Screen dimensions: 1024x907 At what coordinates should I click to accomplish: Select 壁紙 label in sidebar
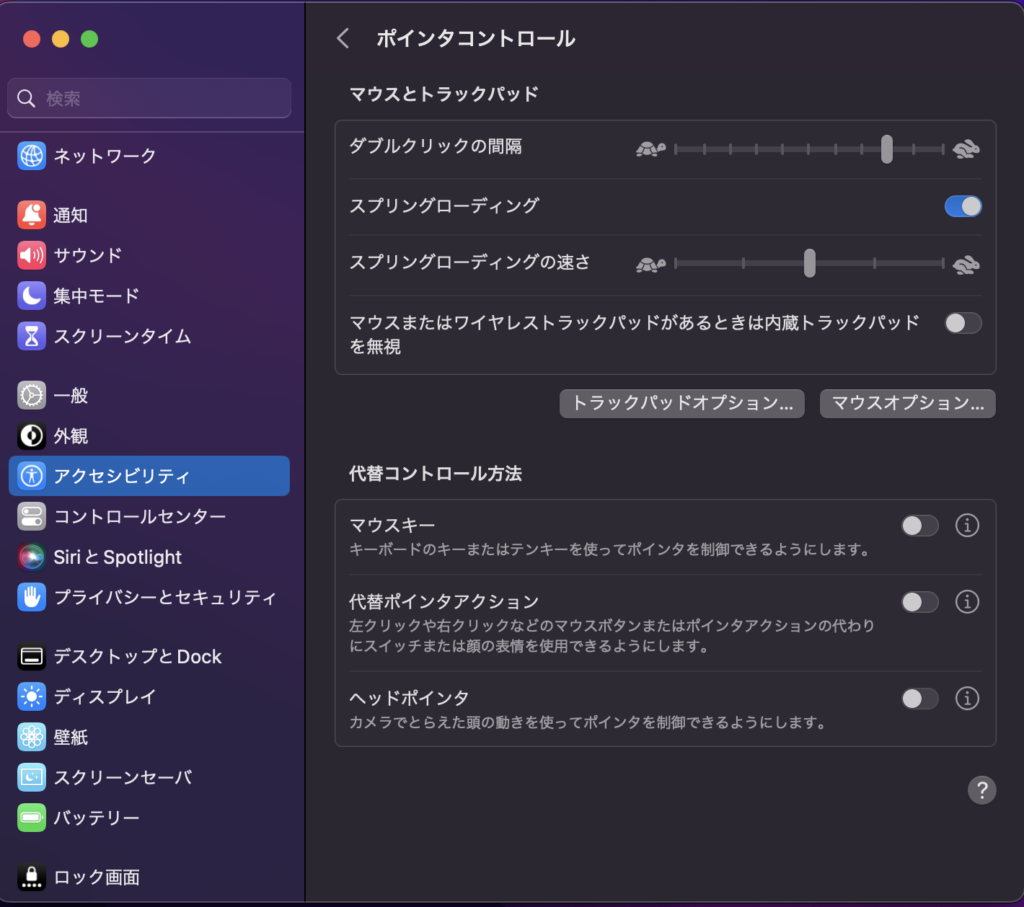click(x=71, y=737)
